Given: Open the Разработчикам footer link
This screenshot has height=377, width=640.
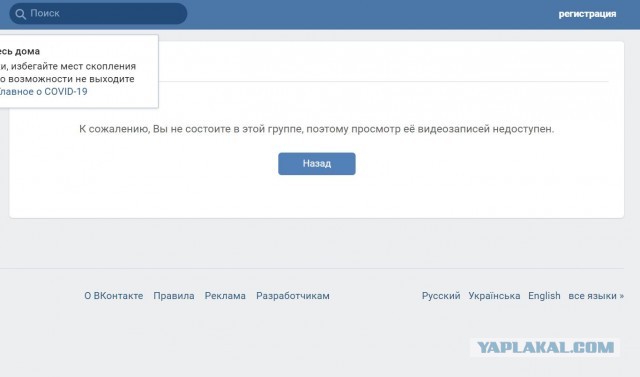Looking at the screenshot, I should pyautogui.click(x=293, y=295).
